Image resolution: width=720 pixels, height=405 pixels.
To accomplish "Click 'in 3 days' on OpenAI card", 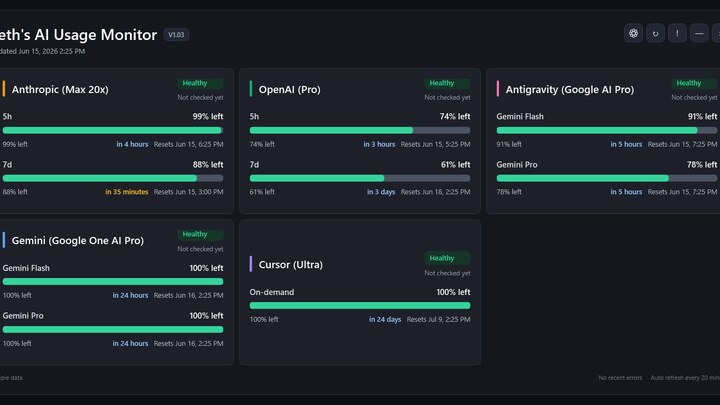I will click(x=381, y=192).
